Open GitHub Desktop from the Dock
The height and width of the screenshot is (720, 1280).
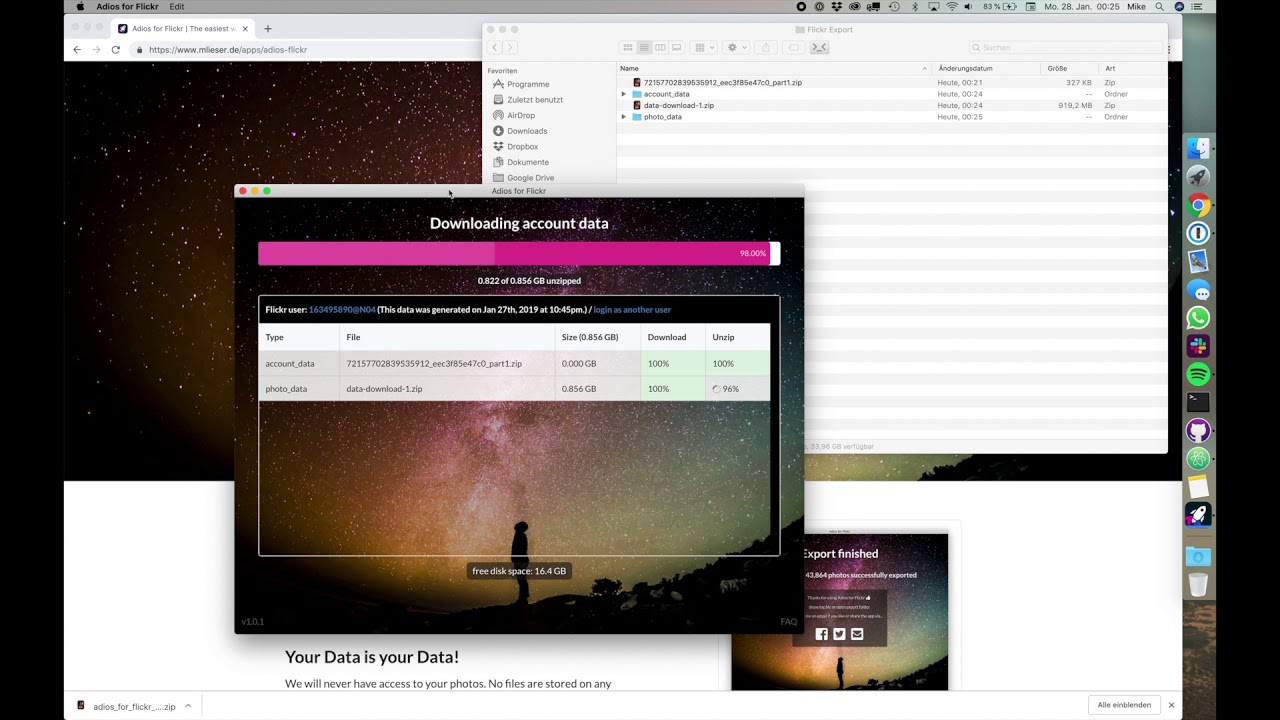1198,430
